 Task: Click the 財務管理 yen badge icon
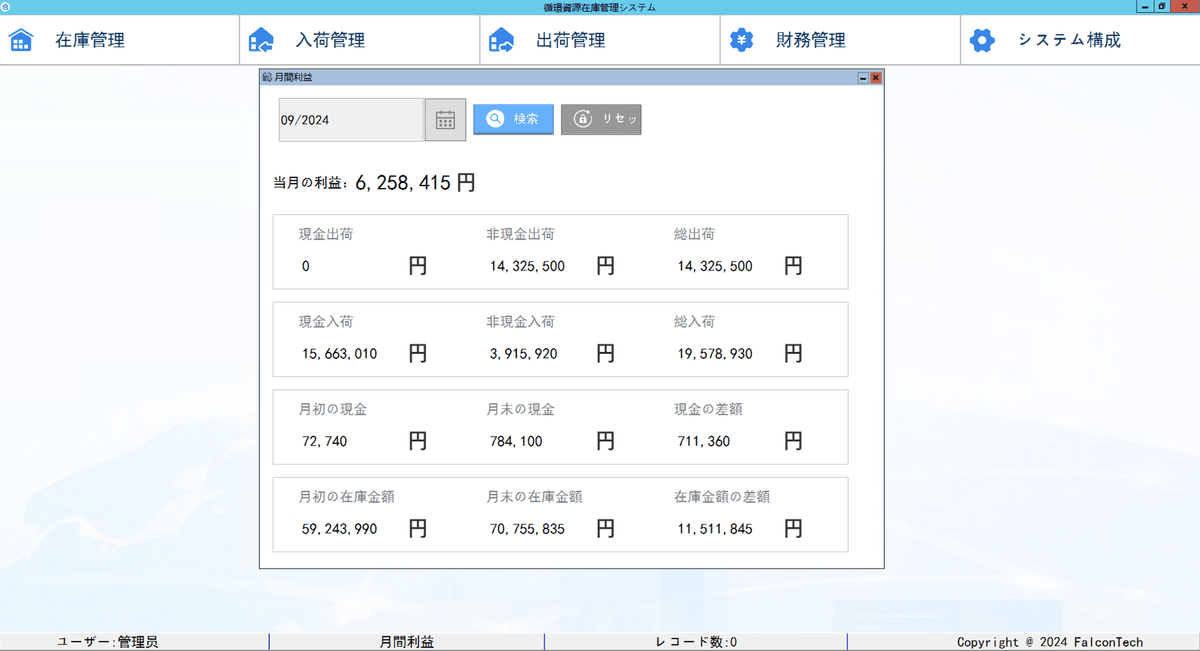(741, 41)
